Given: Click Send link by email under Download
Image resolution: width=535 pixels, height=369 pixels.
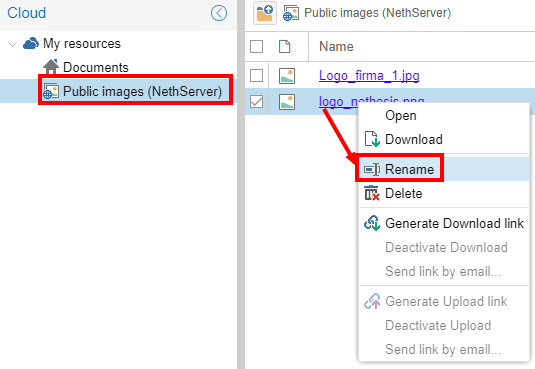Looking at the screenshot, I should [444, 272].
